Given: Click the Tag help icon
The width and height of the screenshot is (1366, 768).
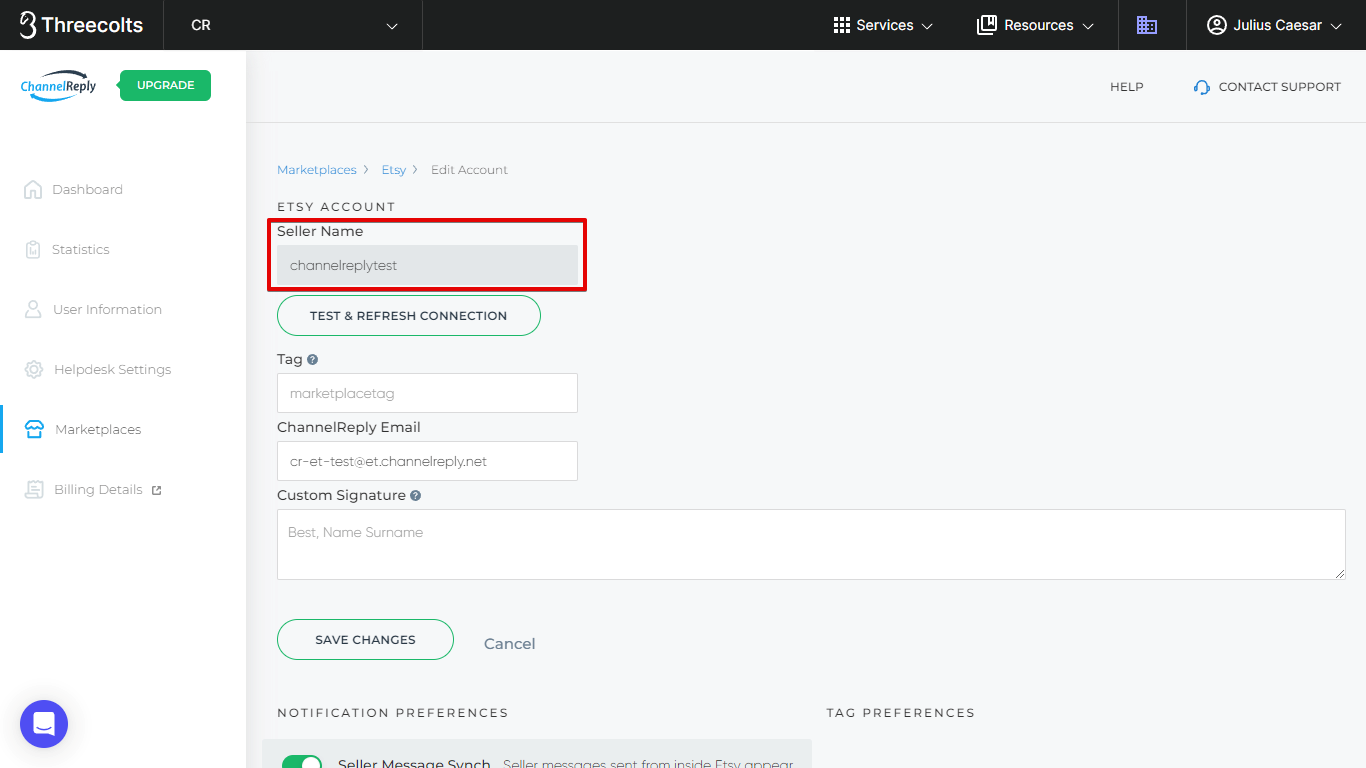Looking at the screenshot, I should [313, 359].
